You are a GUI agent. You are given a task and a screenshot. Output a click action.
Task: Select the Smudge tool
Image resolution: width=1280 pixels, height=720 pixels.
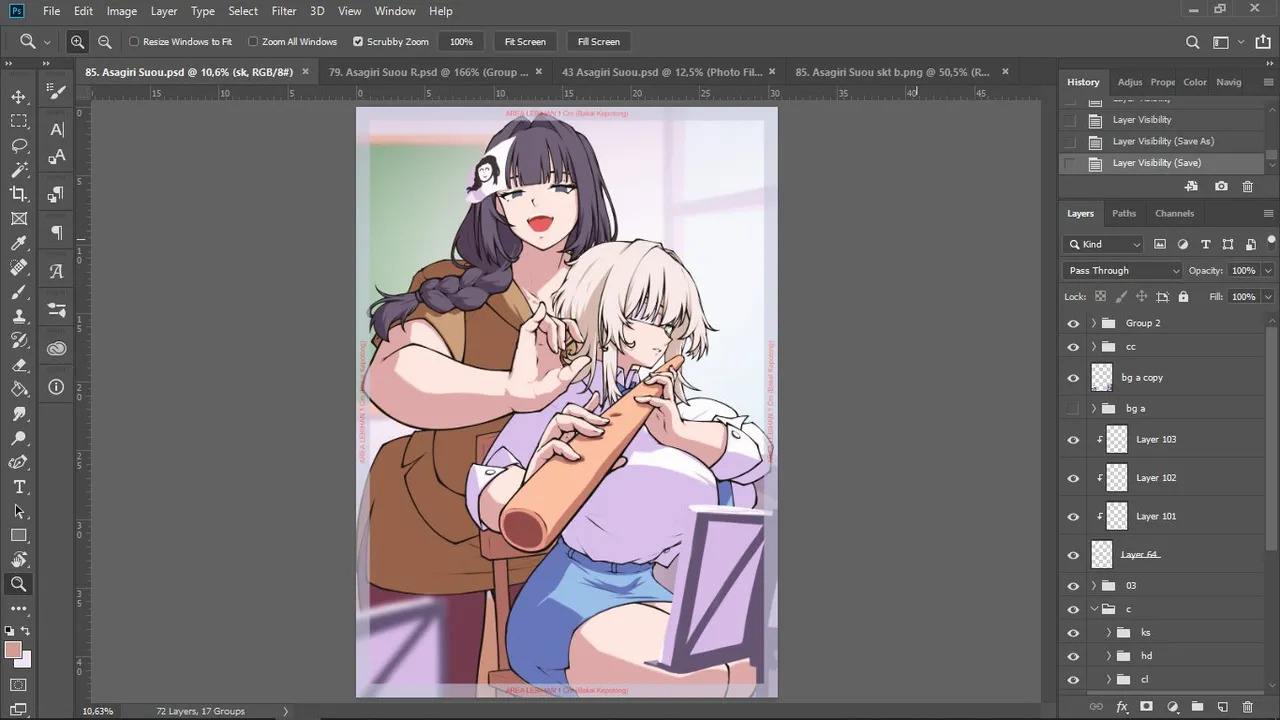click(x=19, y=414)
